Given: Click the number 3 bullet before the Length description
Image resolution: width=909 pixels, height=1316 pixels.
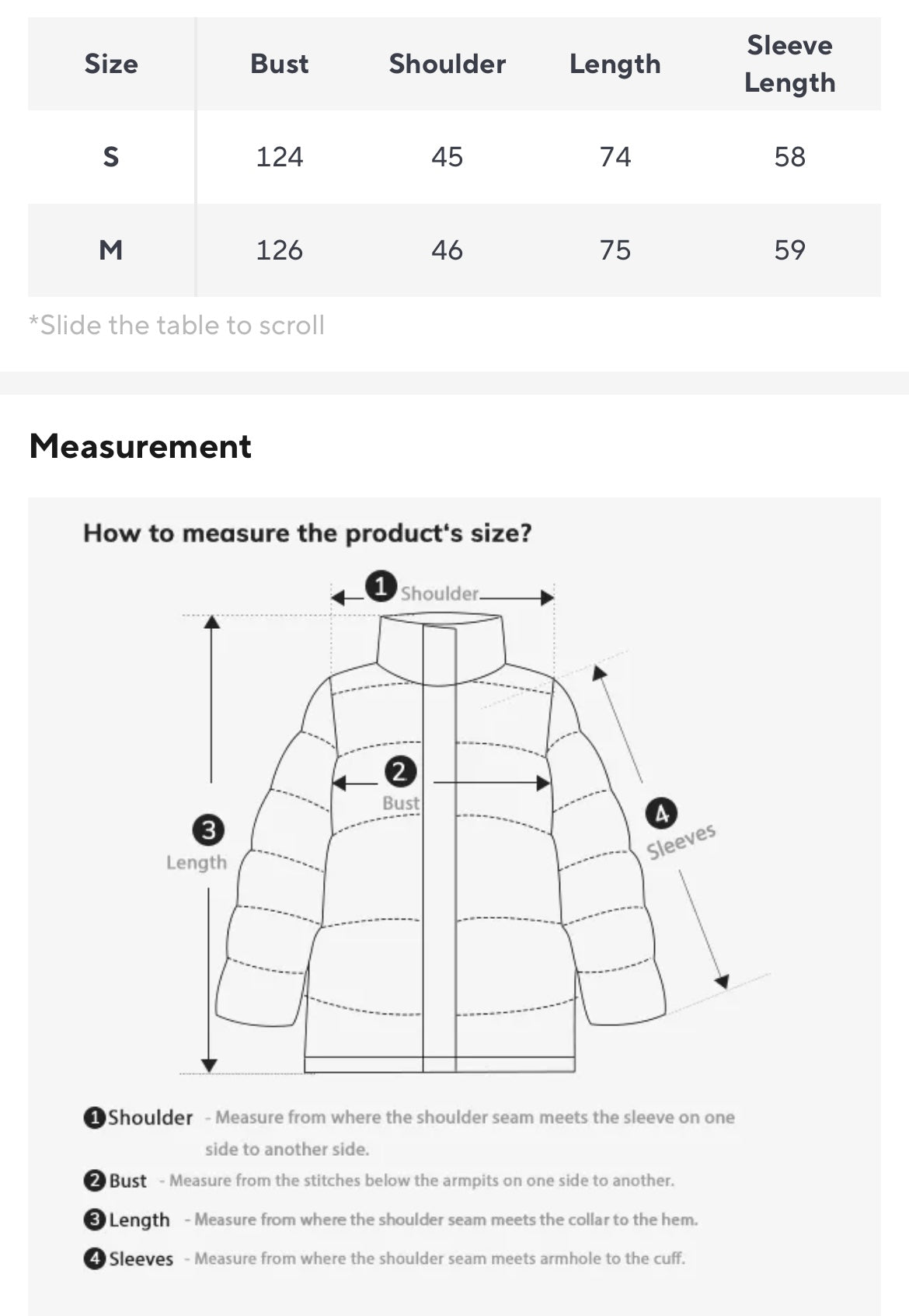Looking at the screenshot, I should pyautogui.click(x=94, y=1220).
